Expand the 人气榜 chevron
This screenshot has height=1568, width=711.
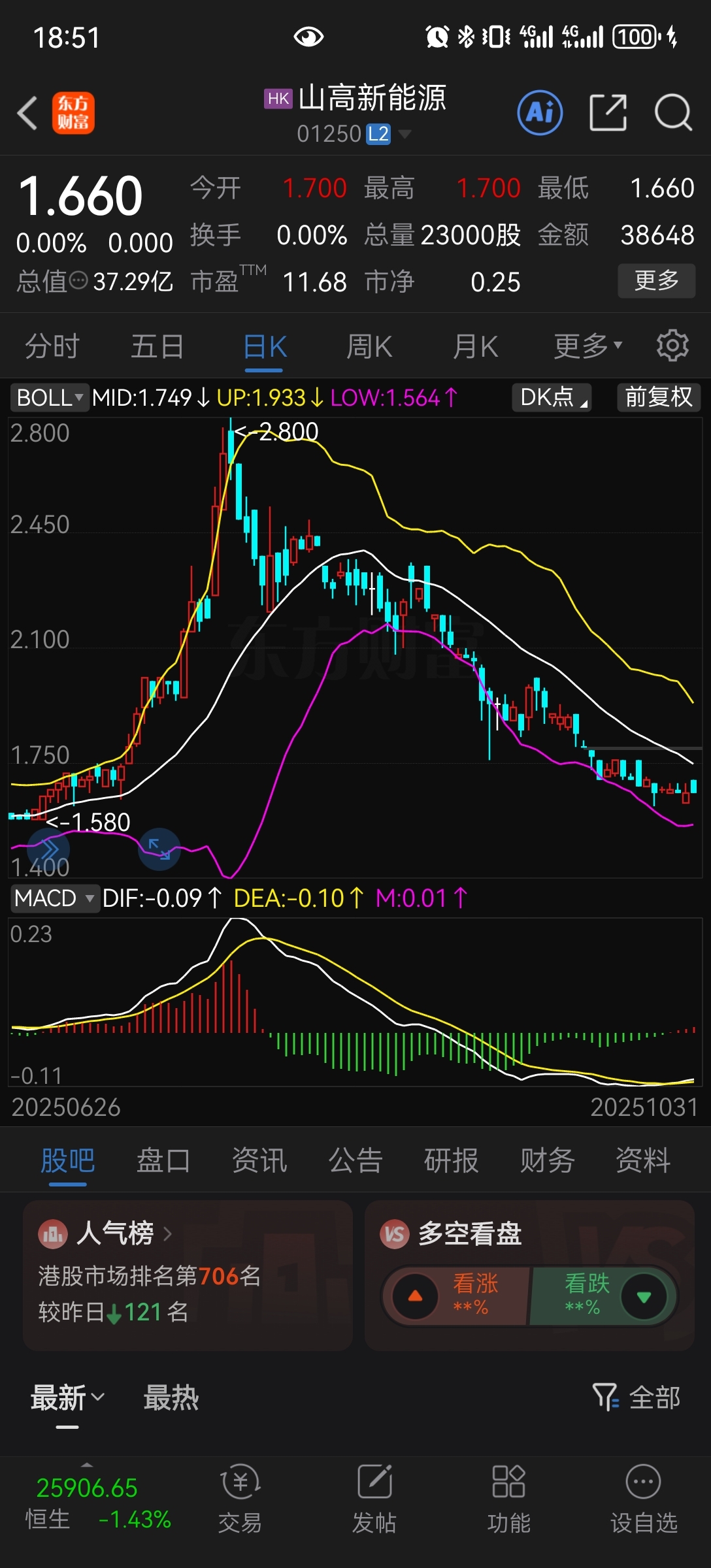(168, 1233)
